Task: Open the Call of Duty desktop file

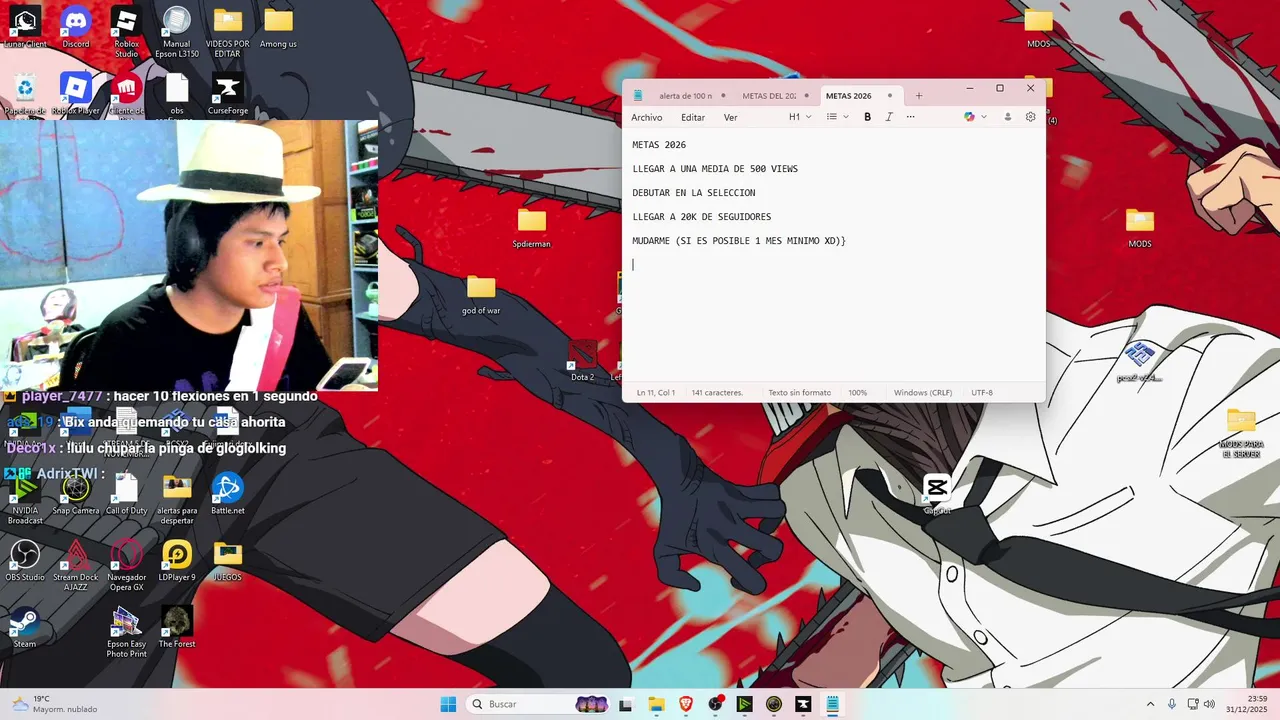Action: coord(126,494)
